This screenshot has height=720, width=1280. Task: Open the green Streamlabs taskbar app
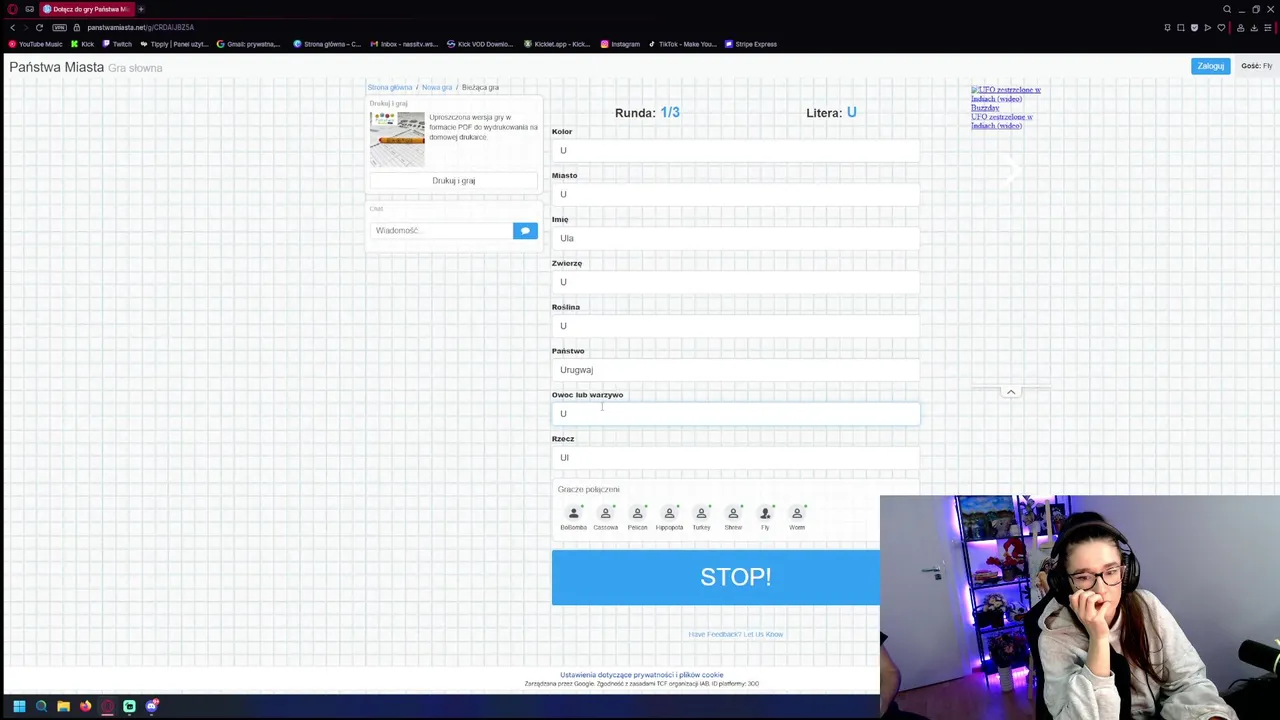[129, 706]
